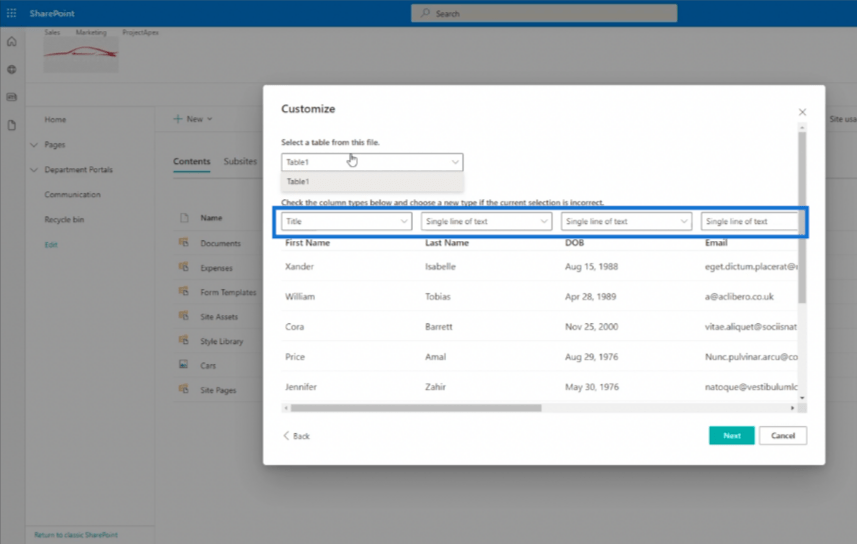Collapse the Pages navigation section

pyautogui.click(x=34, y=145)
